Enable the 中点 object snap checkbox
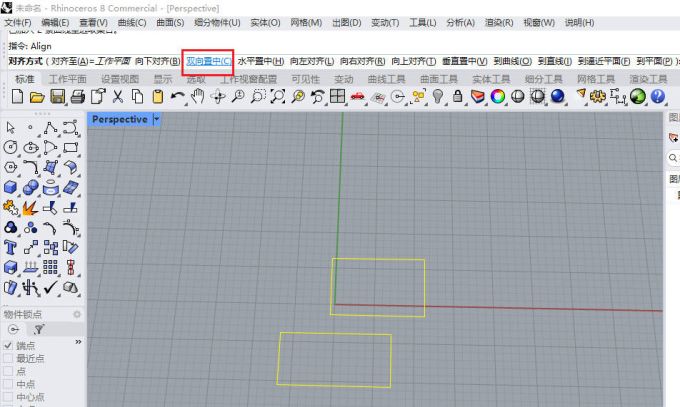Image resolution: width=680 pixels, height=407 pixels. coord(9,384)
